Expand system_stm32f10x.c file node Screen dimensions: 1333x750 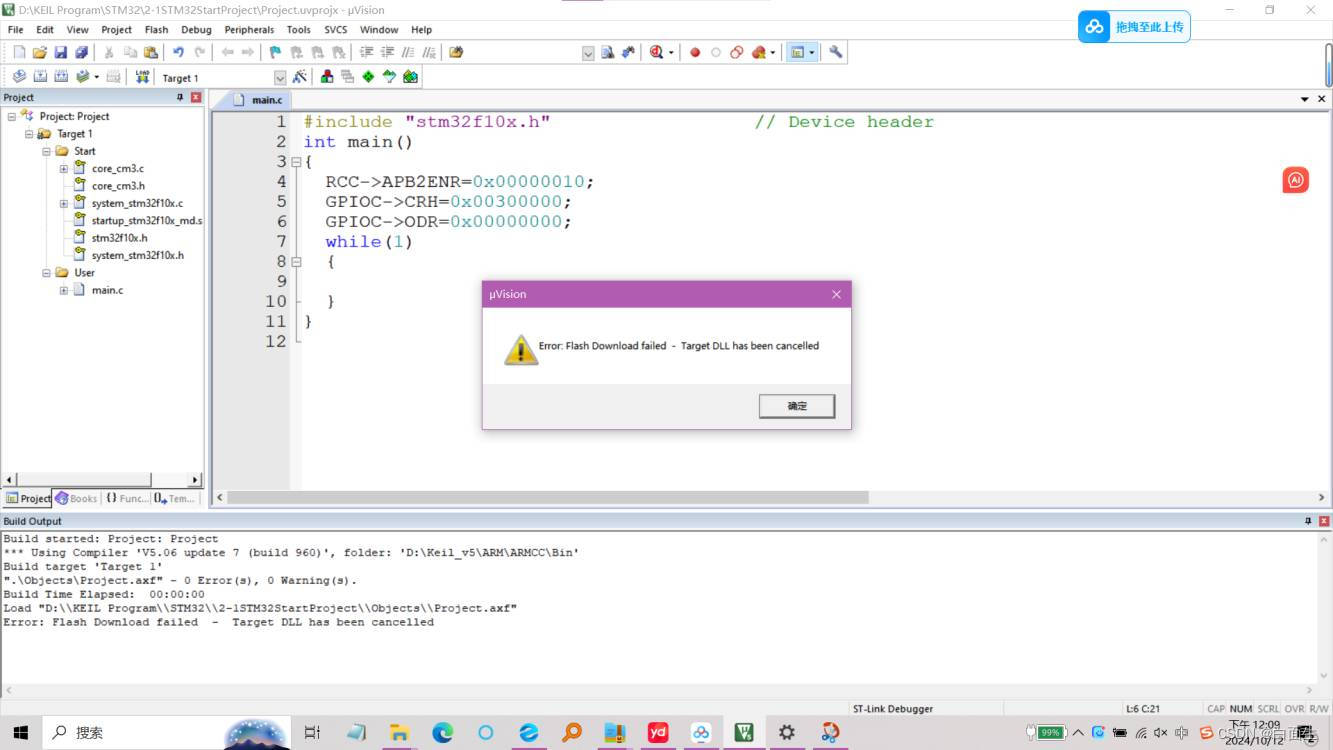pyautogui.click(x=64, y=204)
